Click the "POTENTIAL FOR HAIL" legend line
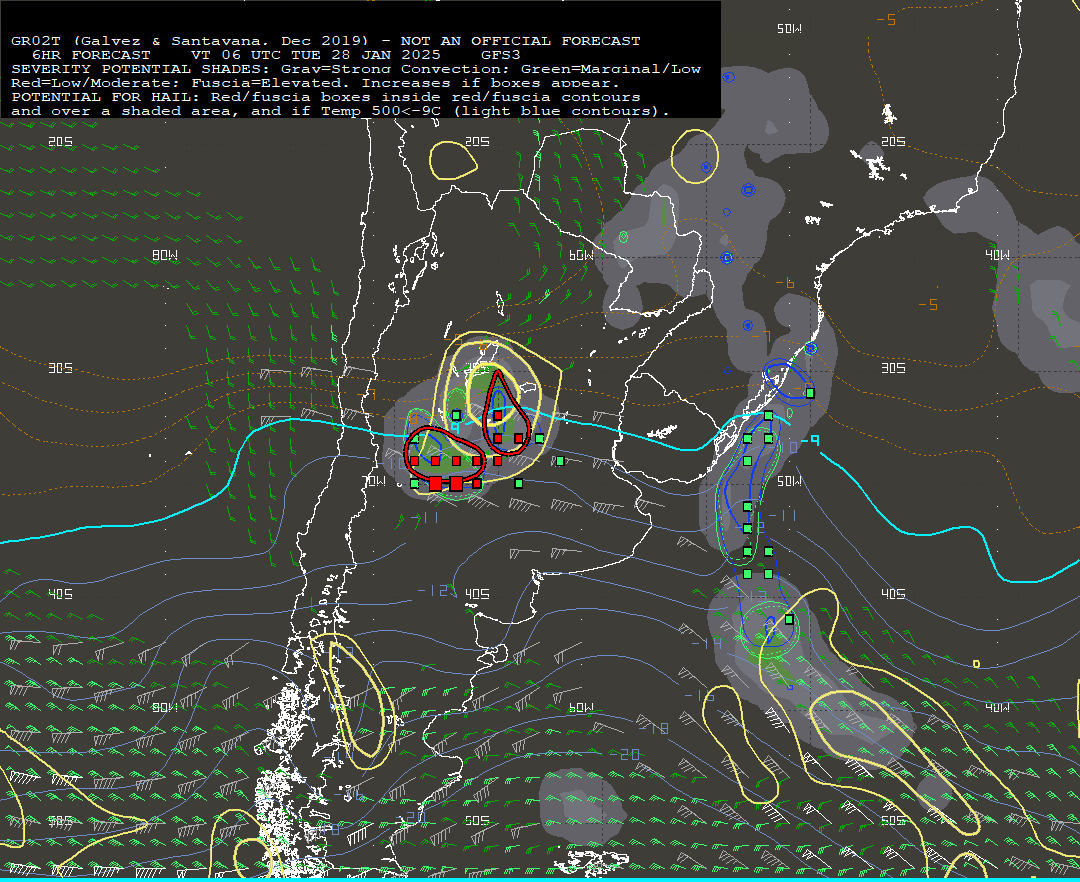 (x=326, y=96)
